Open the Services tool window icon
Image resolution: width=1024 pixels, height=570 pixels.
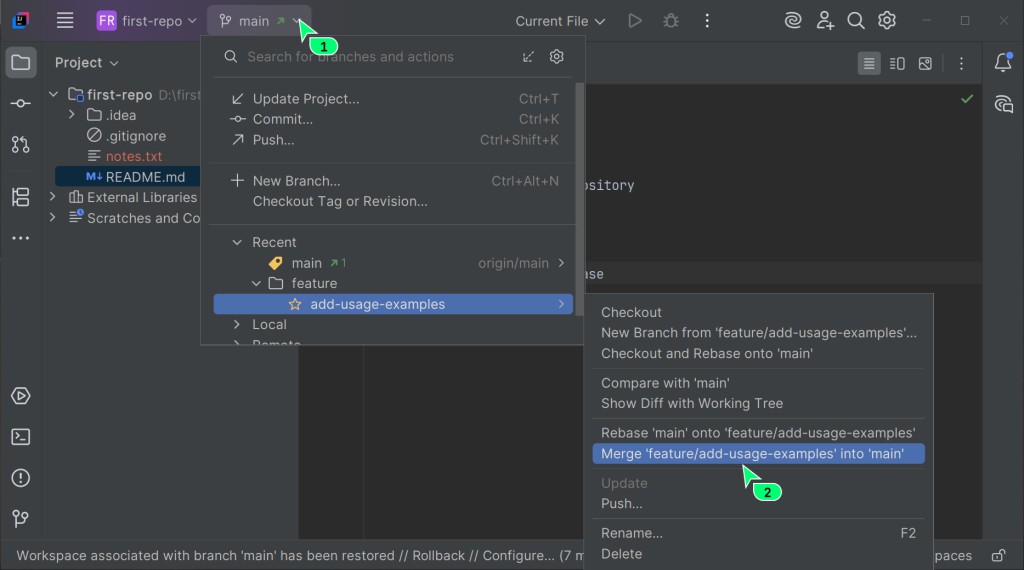point(21,396)
